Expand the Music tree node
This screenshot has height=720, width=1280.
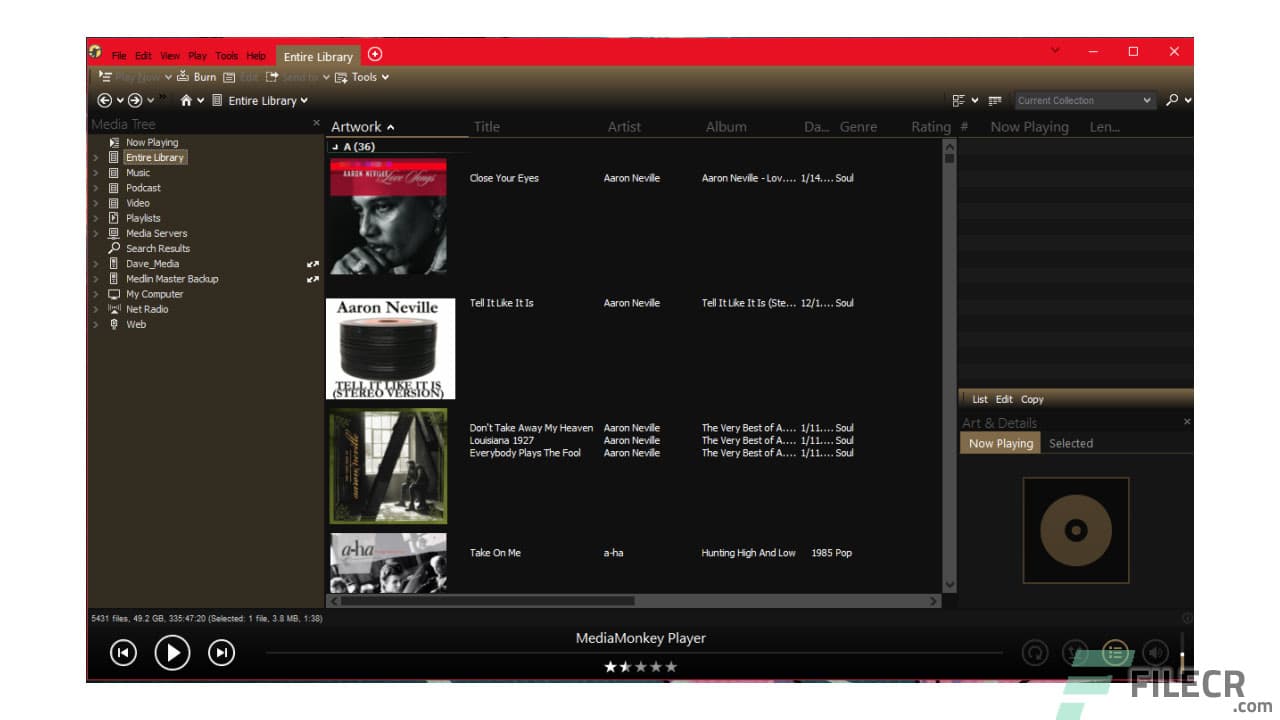coord(96,173)
